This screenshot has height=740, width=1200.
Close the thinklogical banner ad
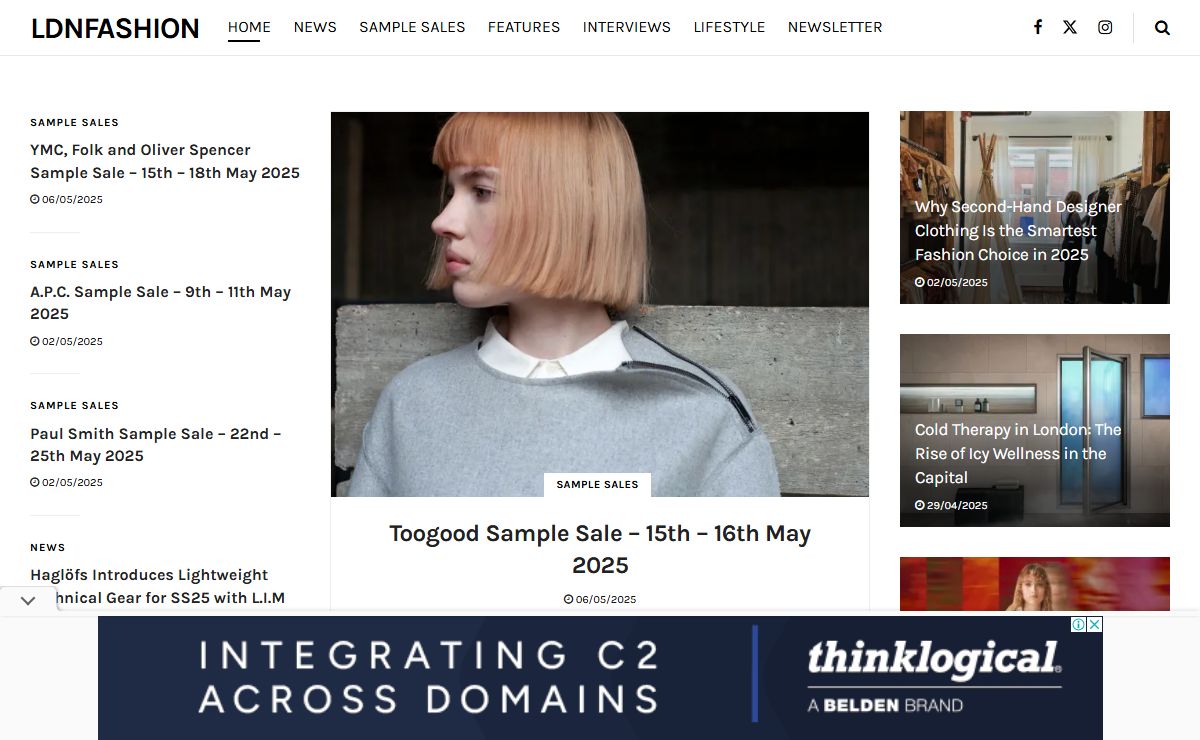[1095, 625]
